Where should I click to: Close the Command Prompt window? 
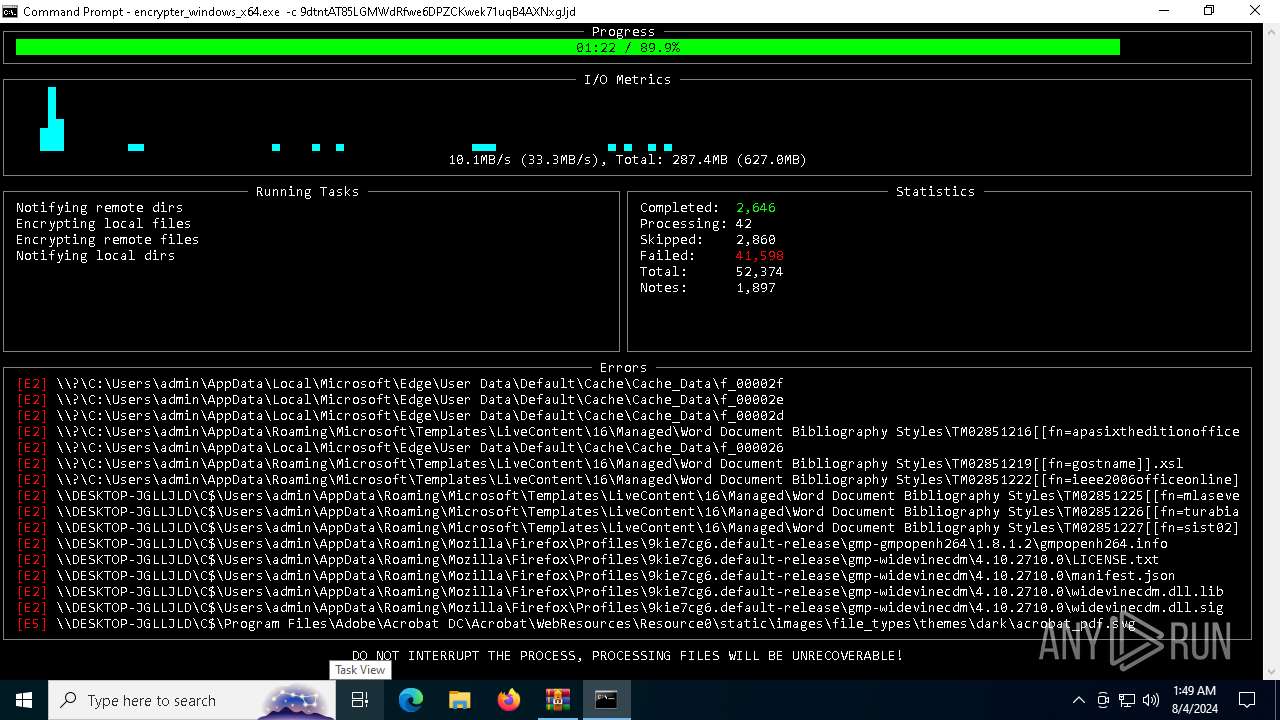point(1256,11)
